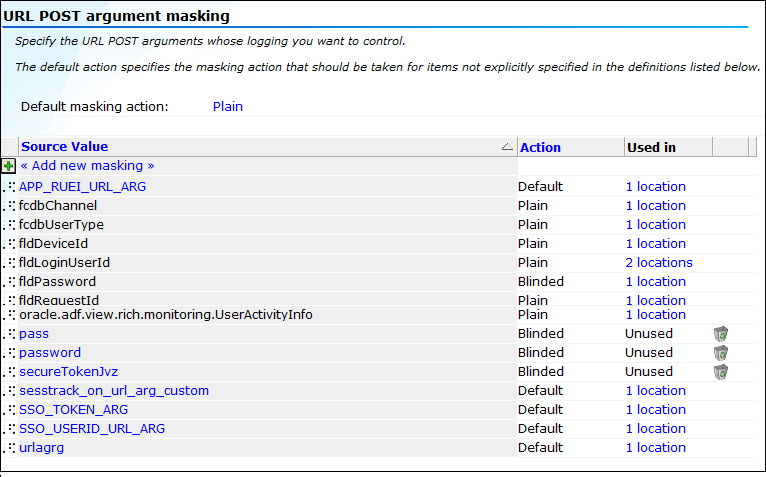Sort the table by Action column header
The image size is (766, 477).
(540, 147)
